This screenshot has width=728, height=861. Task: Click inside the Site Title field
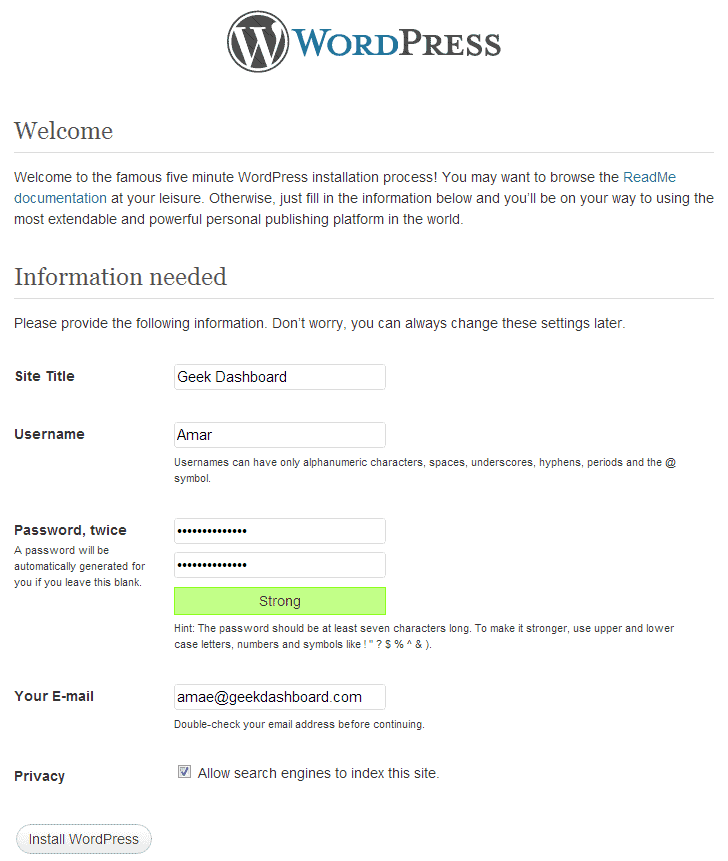[x=279, y=377]
